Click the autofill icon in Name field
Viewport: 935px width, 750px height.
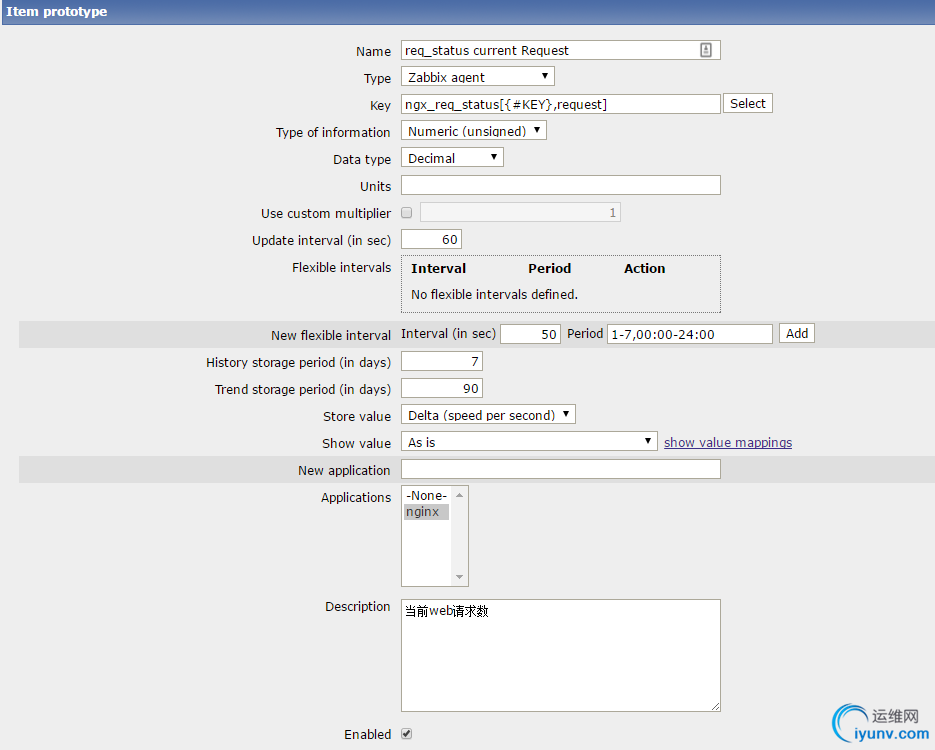[705, 50]
